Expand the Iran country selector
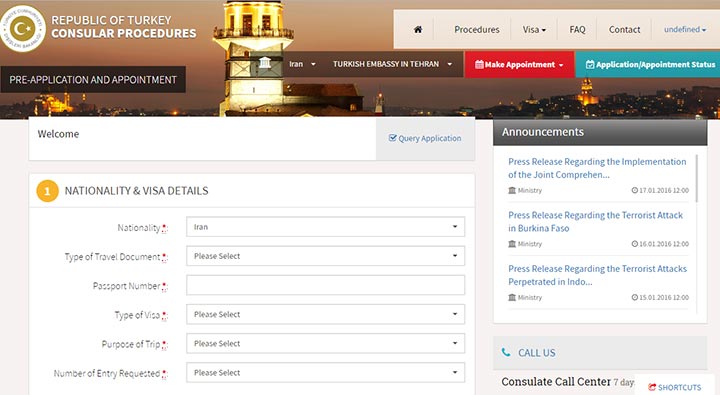This screenshot has height=395, width=720. tap(302, 64)
